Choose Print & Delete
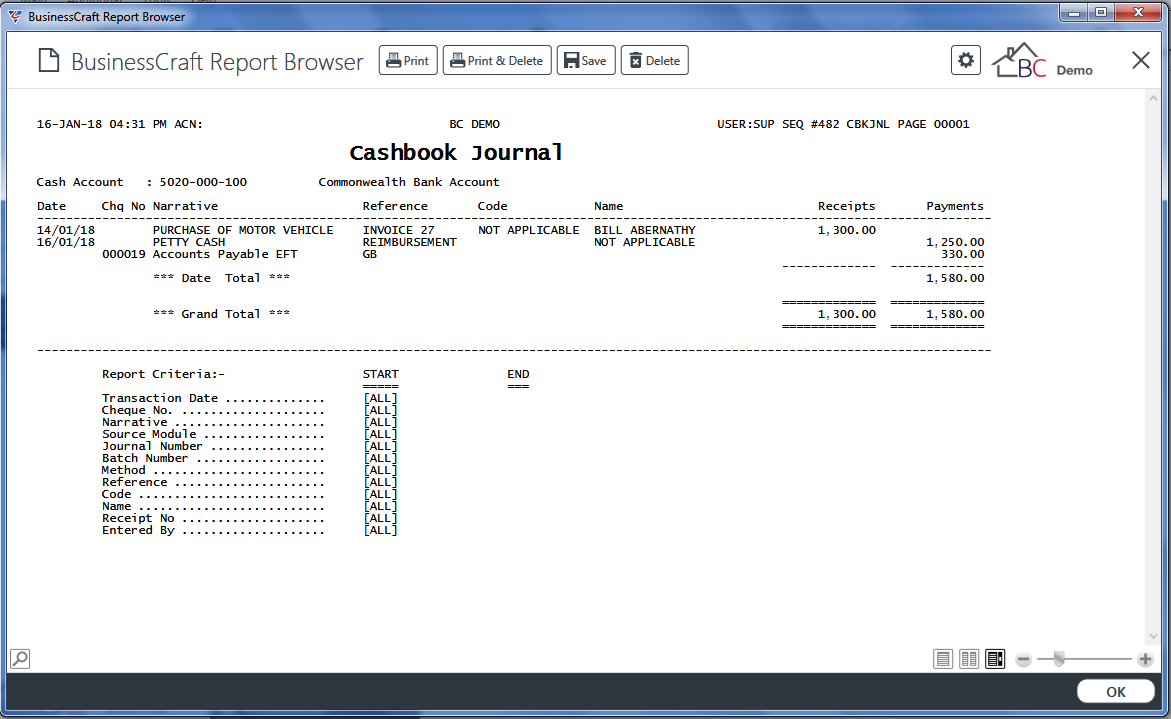Viewport: 1171px width, 719px height. [x=497, y=60]
